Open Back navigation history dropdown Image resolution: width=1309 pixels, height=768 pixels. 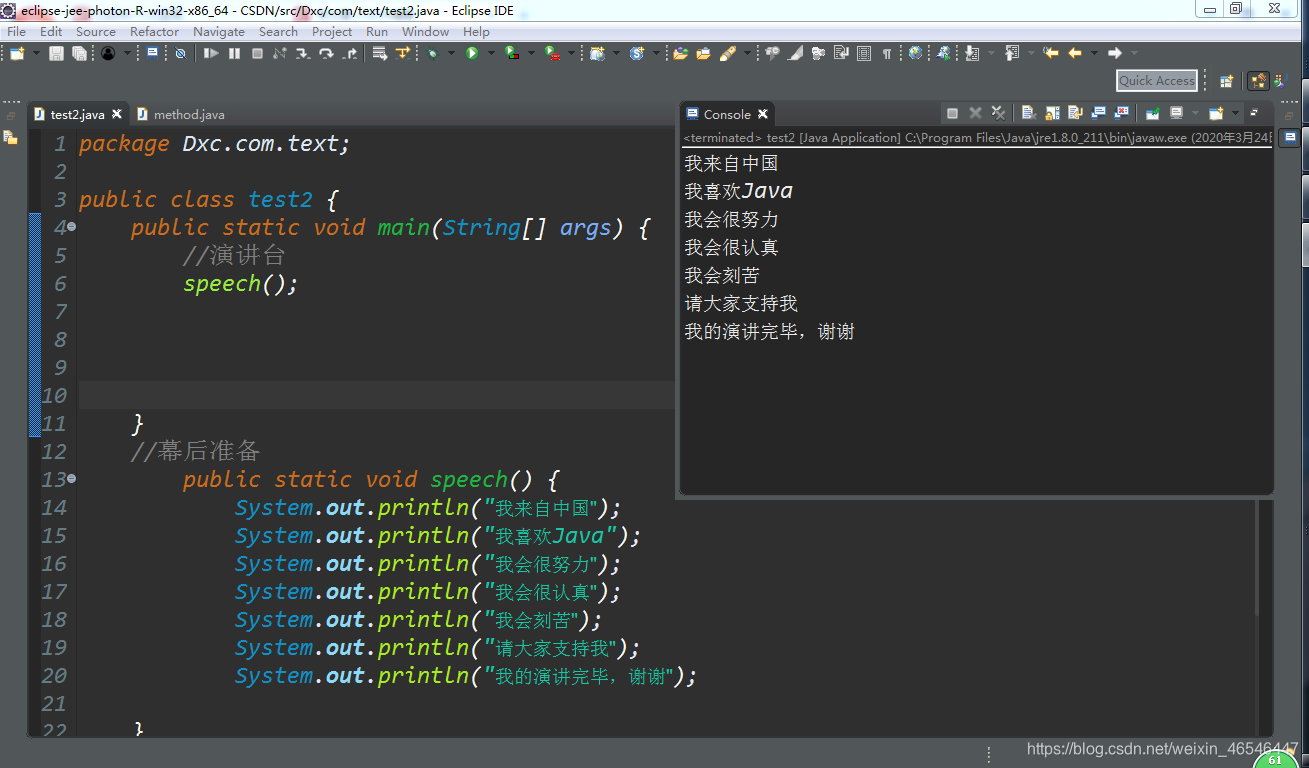pos(1094,53)
